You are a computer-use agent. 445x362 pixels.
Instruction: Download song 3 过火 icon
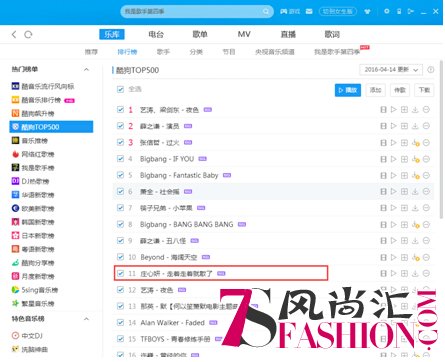pos(415,143)
